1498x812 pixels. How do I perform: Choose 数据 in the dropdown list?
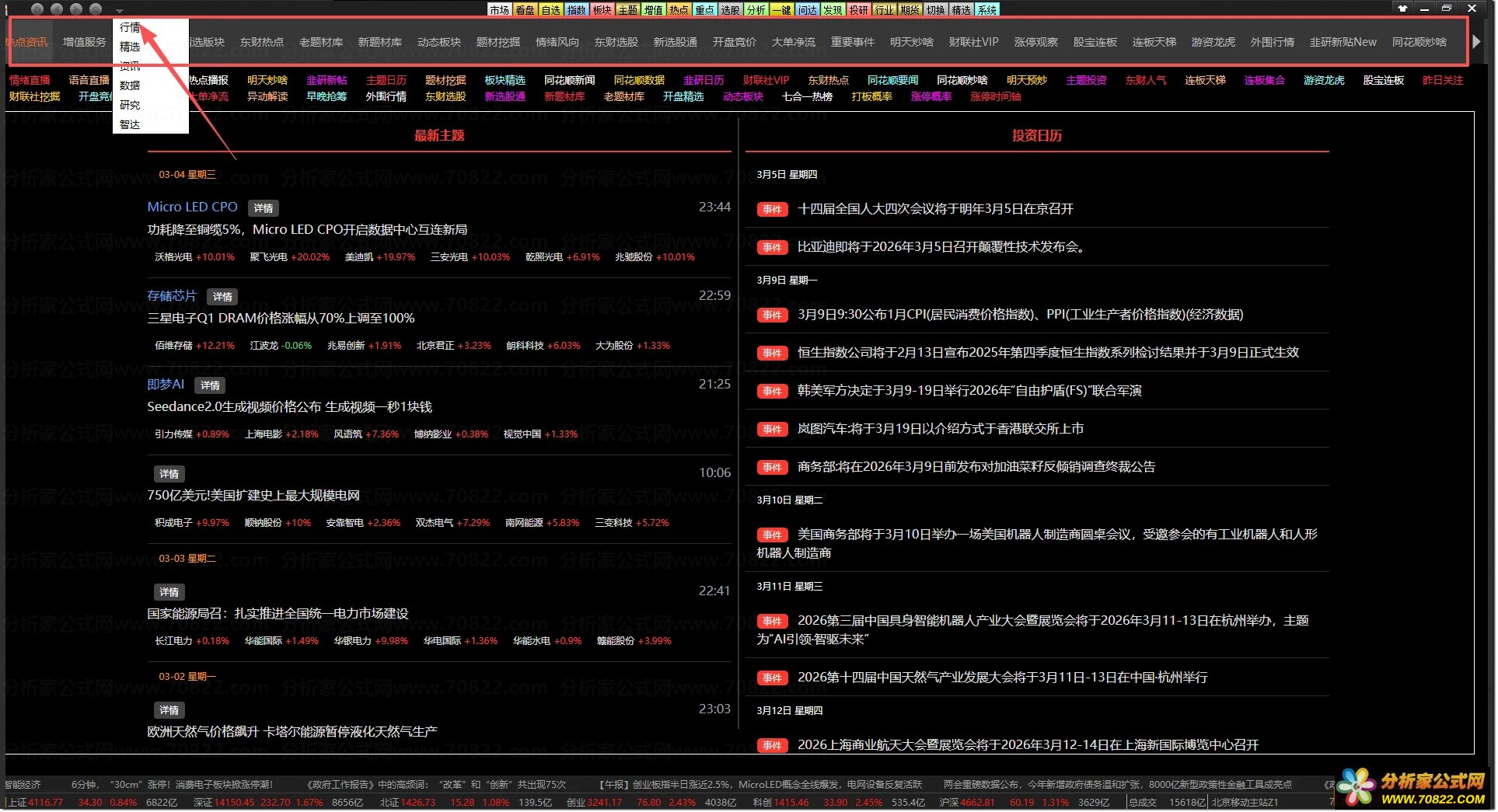coord(130,85)
